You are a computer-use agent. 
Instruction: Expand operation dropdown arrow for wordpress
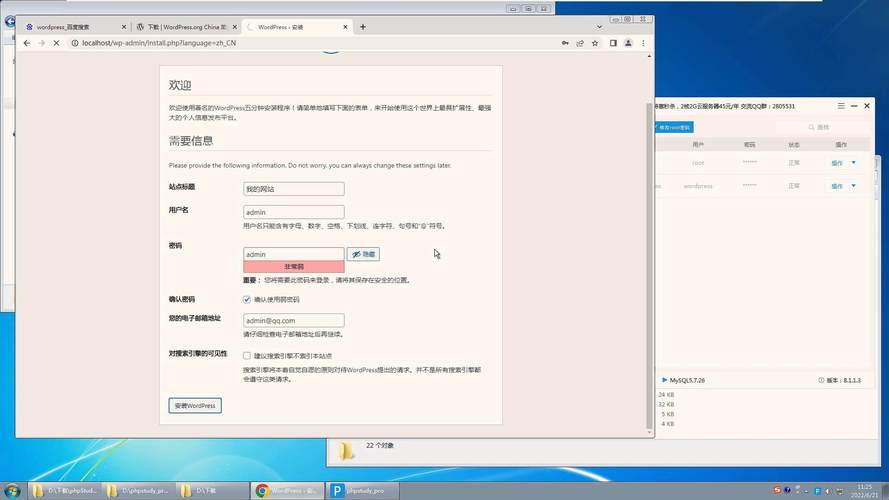(x=853, y=186)
